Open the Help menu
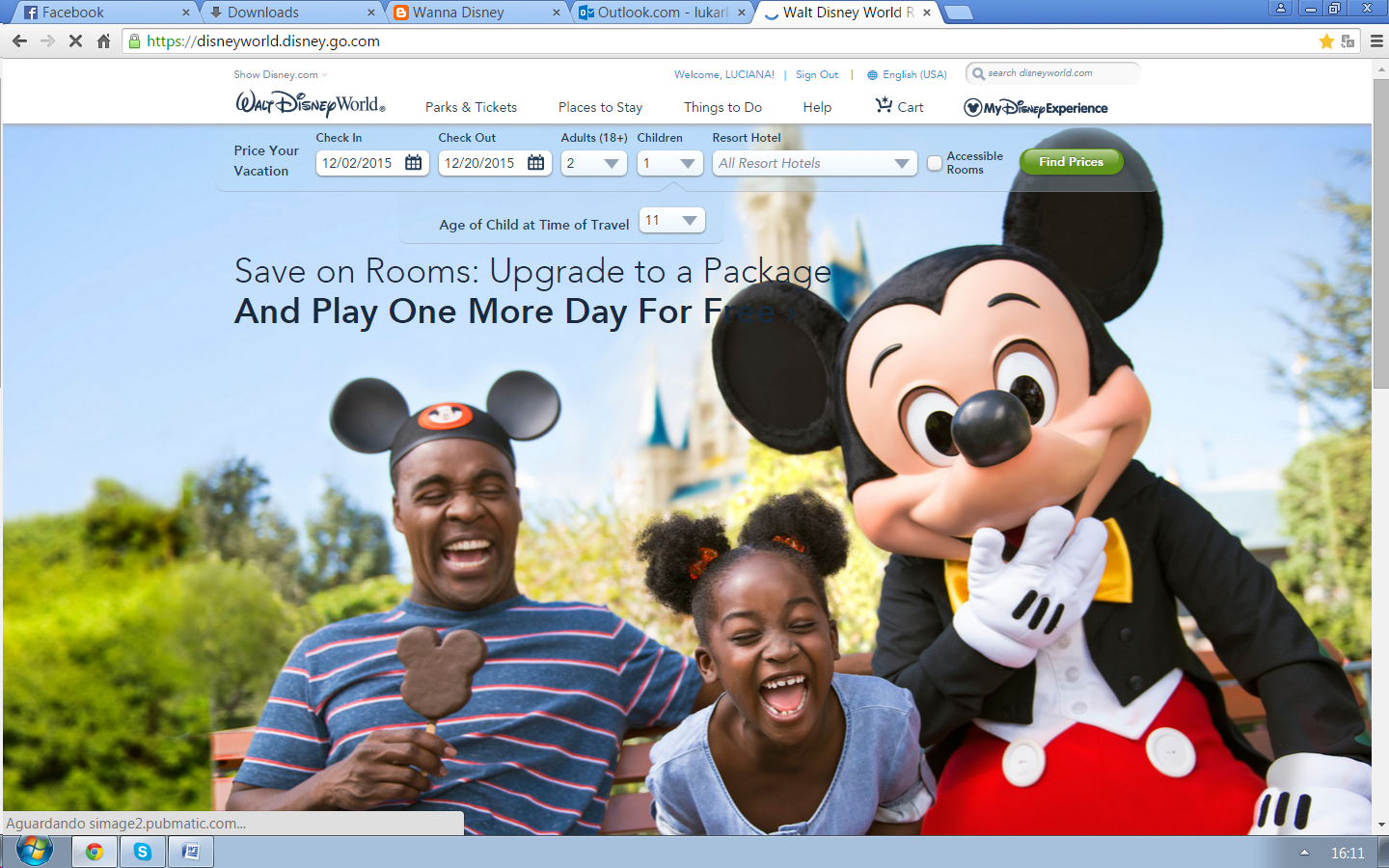The width and height of the screenshot is (1389, 868). (817, 107)
